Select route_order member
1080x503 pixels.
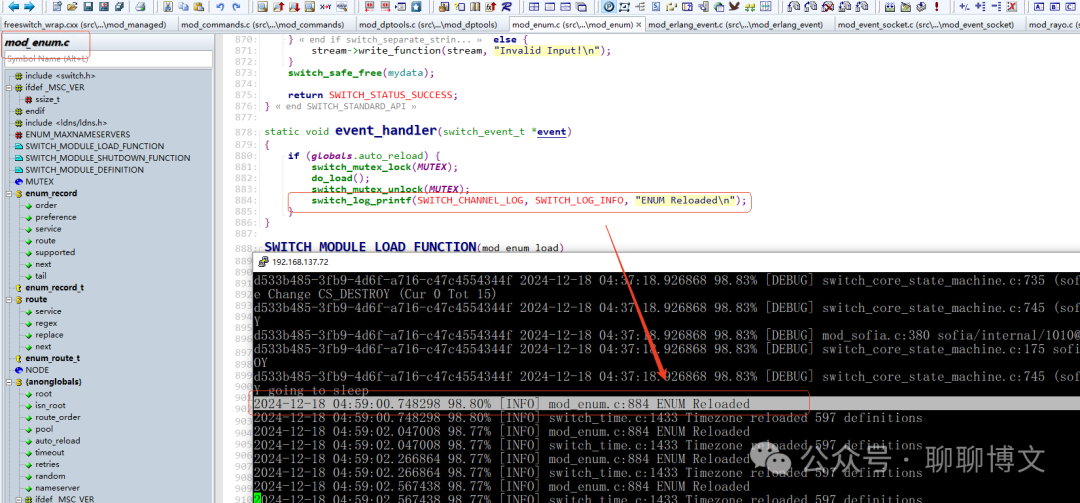[58, 418]
